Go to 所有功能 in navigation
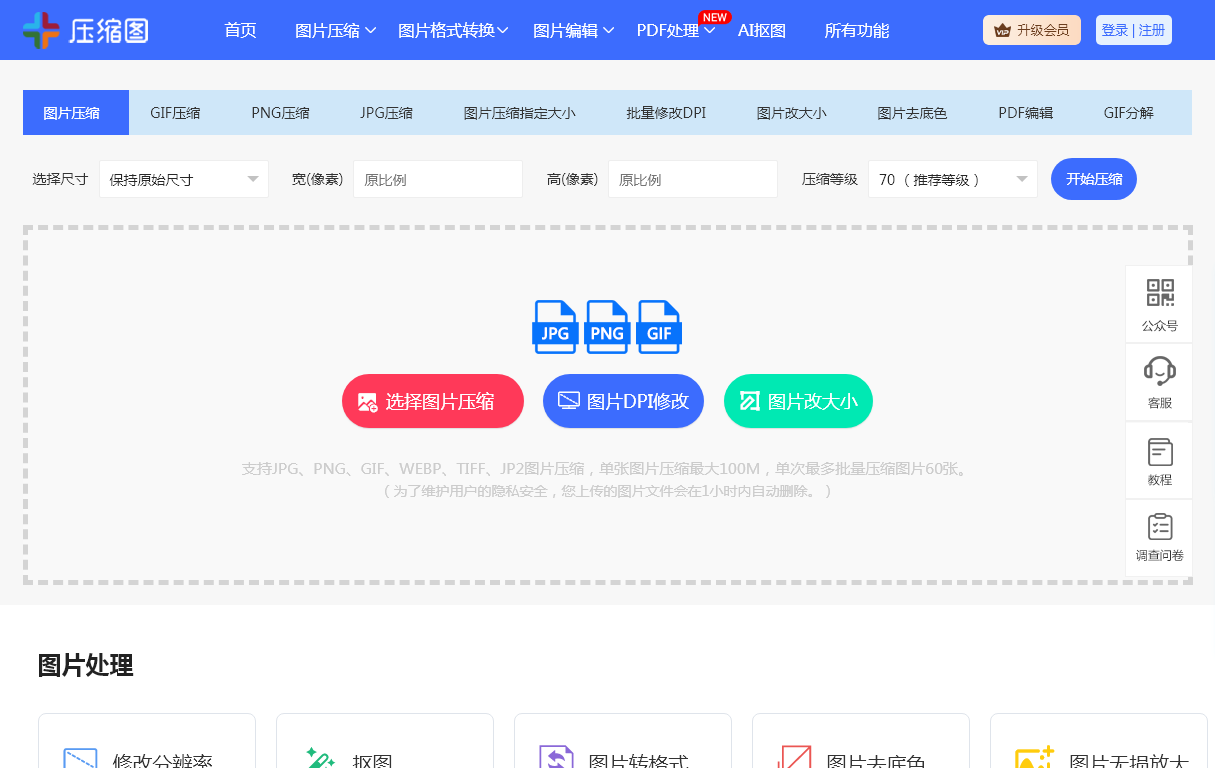1215x768 pixels. (x=856, y=31)
